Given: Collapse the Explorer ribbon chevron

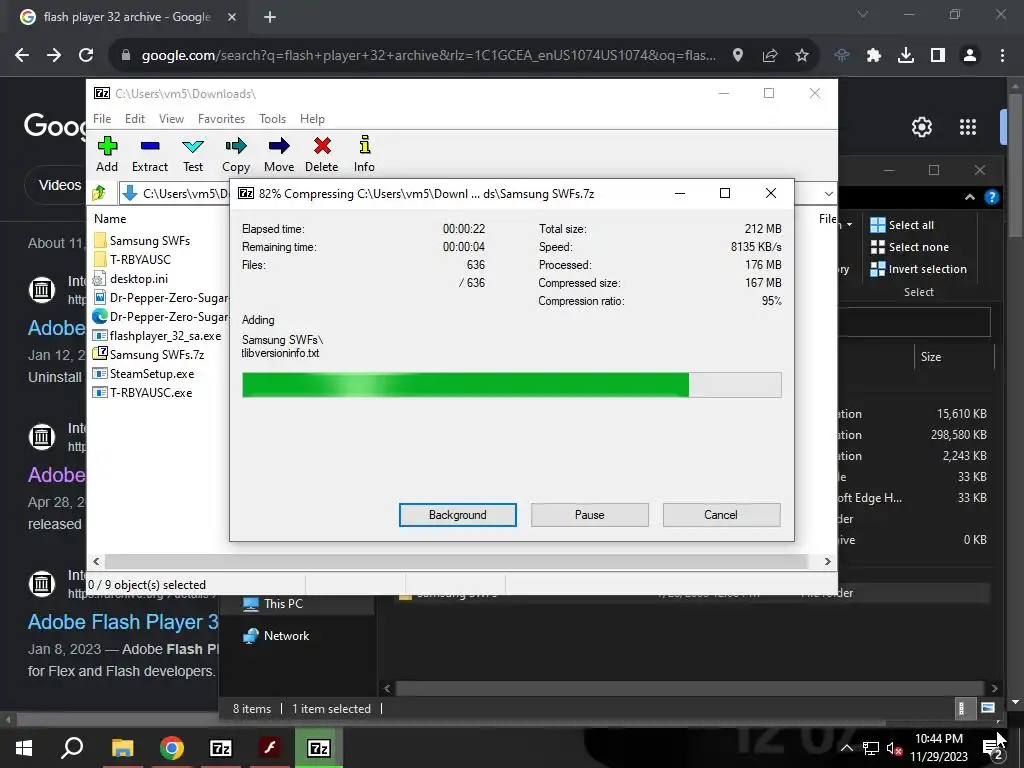Looking at the screenshot, I should pos(970,197).
